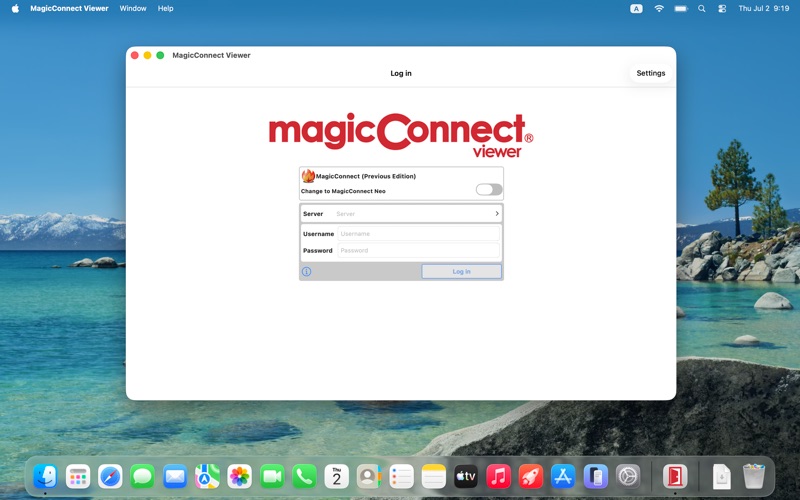Screen dimensions: 800x500
Task: Open Control Center in menu bar
Action: (x=722, y=8)
